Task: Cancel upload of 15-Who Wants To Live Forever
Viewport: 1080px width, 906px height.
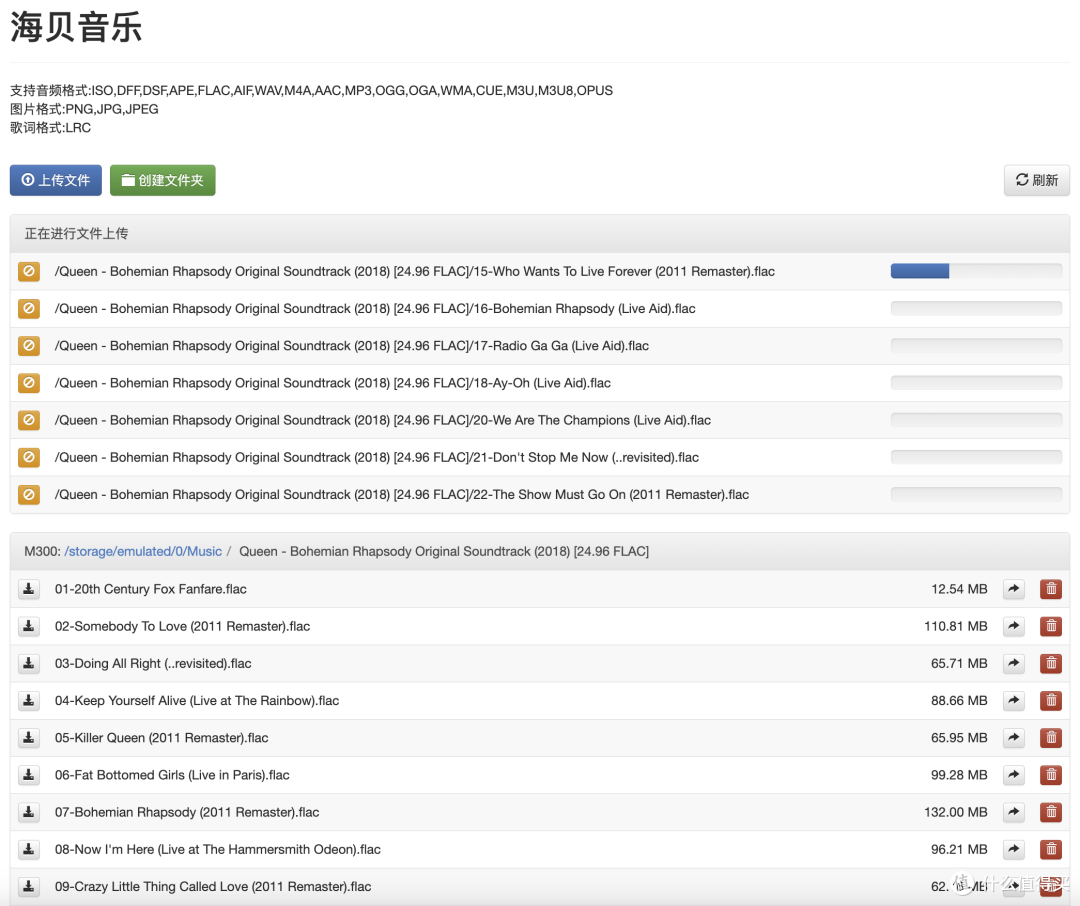Action: [29, 271]
